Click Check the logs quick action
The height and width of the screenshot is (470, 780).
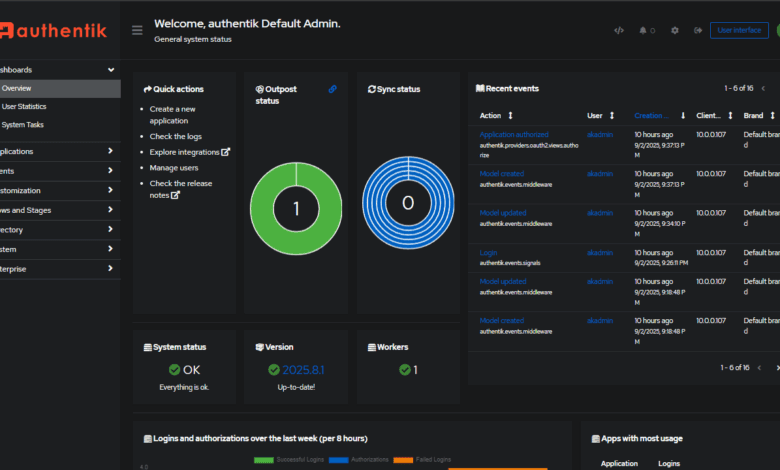point(176,136)
